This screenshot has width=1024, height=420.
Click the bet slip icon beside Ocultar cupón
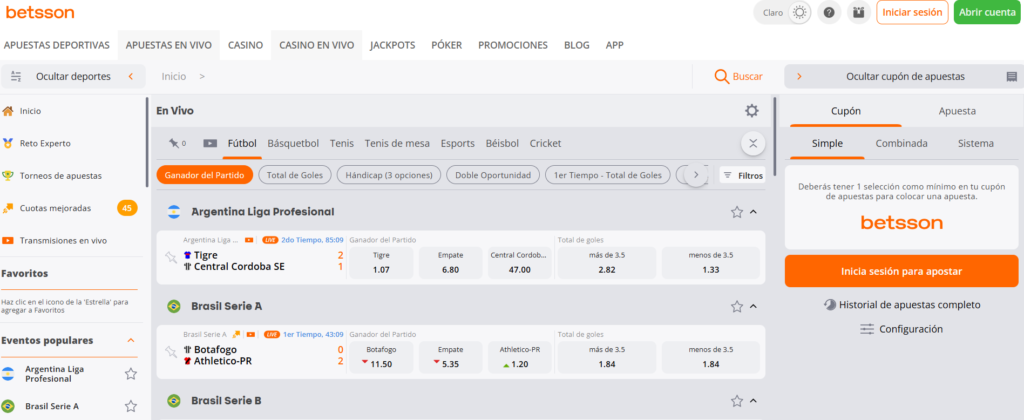click(1012, 76)
